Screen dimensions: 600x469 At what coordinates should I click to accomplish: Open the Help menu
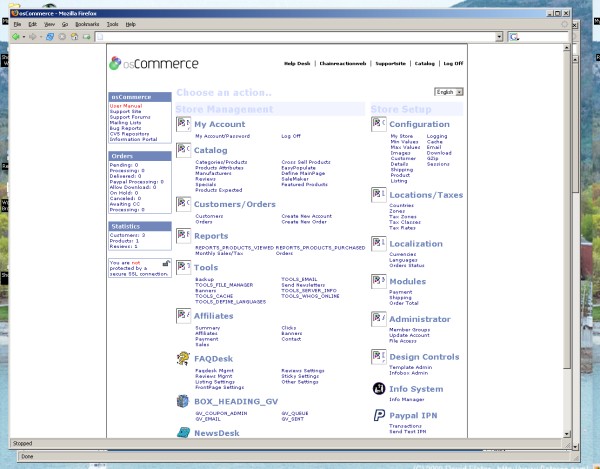(x=130, y=24)
